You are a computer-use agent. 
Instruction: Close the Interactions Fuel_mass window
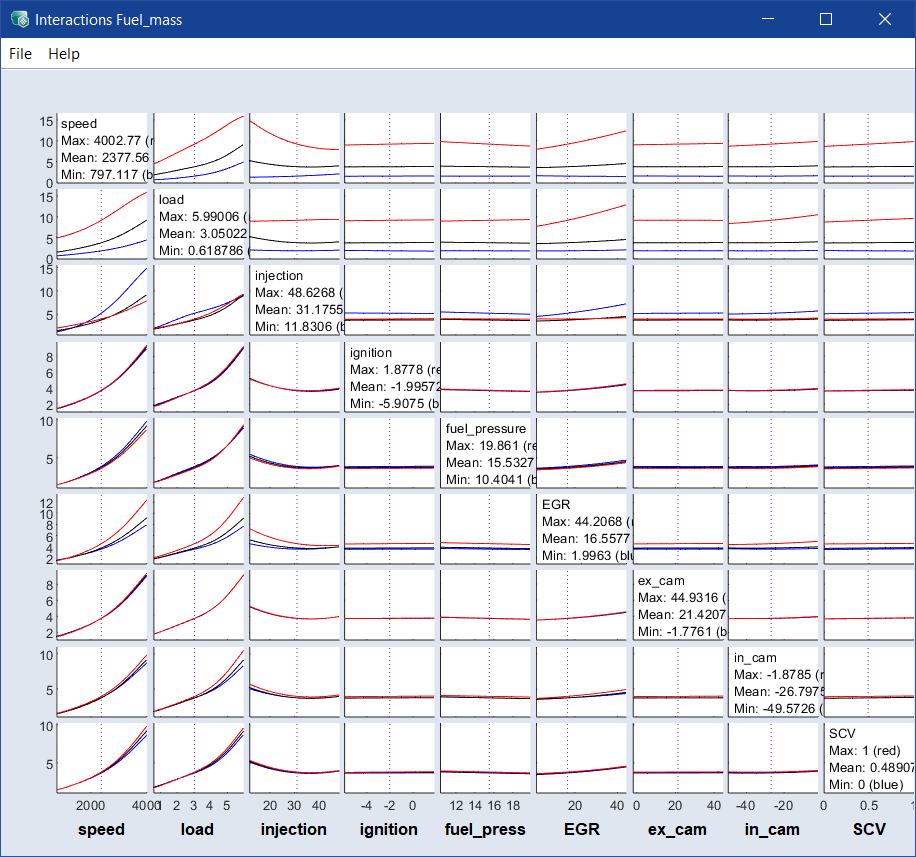coord(885,19)
